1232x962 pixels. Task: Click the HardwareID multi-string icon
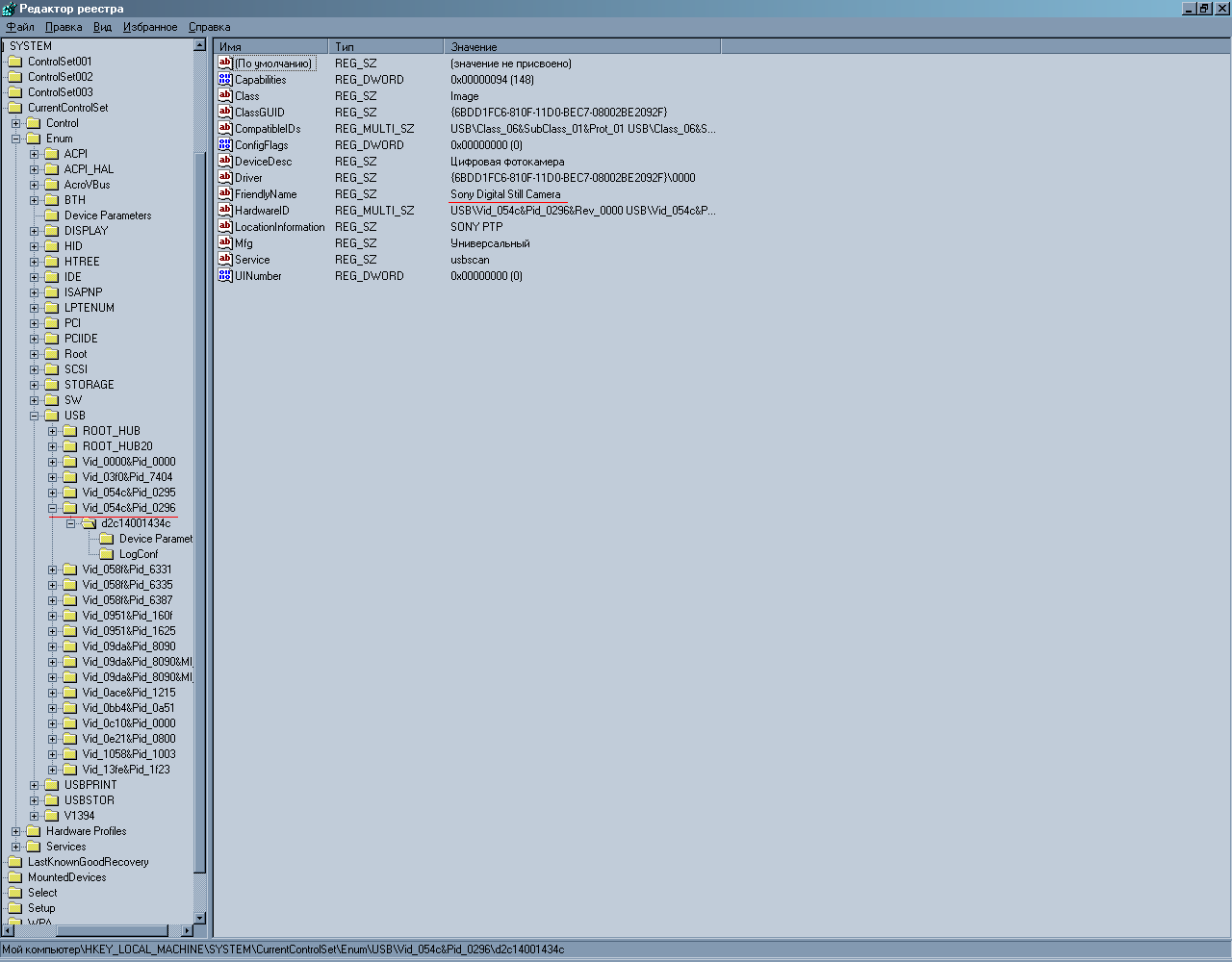point(225,211)
